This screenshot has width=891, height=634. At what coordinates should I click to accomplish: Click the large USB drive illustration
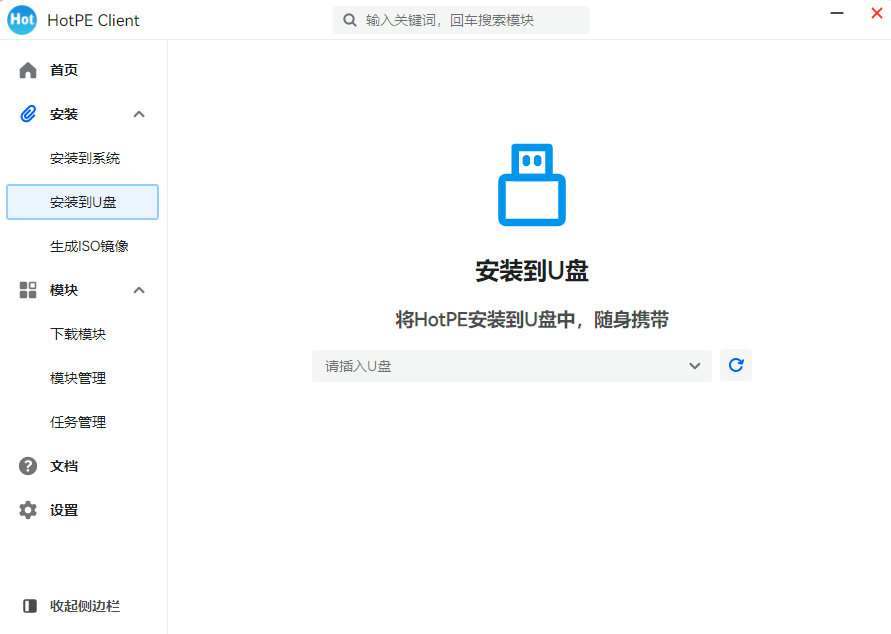click(532, 185)
